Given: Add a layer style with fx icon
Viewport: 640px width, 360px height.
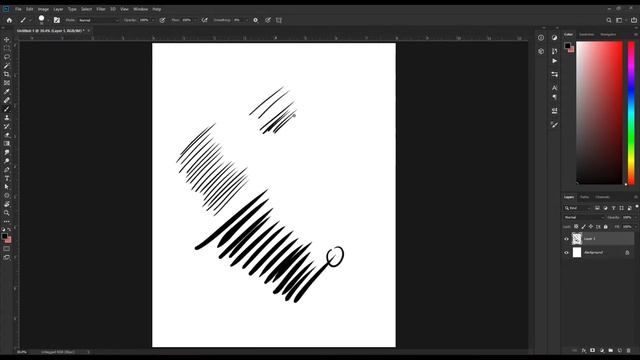Looking at the screenshot, I should point(584,350).
